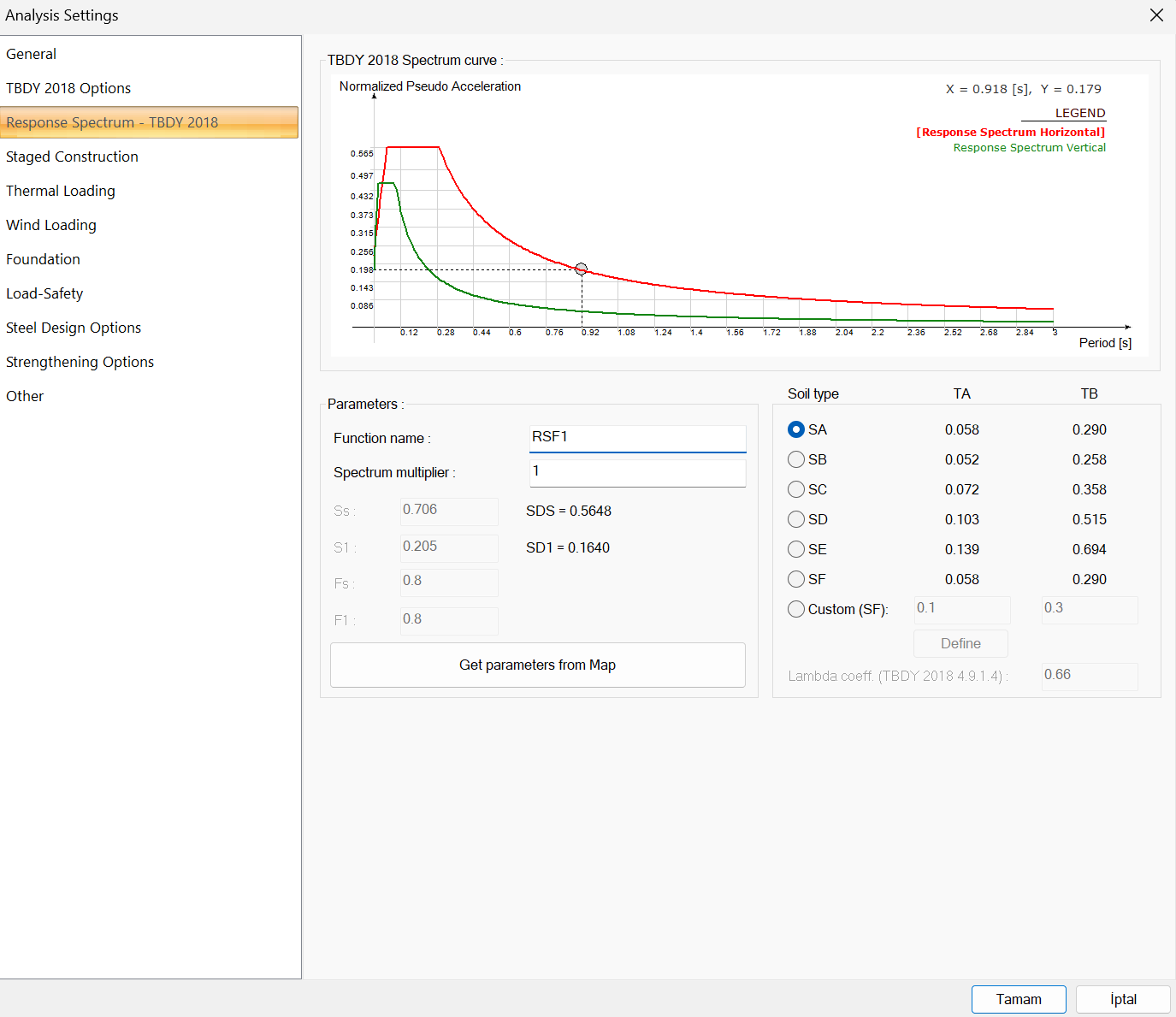The height and width of the screenshot is (1017, 1176).
Task: Enable the Custom (SF) soil type
Action: pos(796,609)
